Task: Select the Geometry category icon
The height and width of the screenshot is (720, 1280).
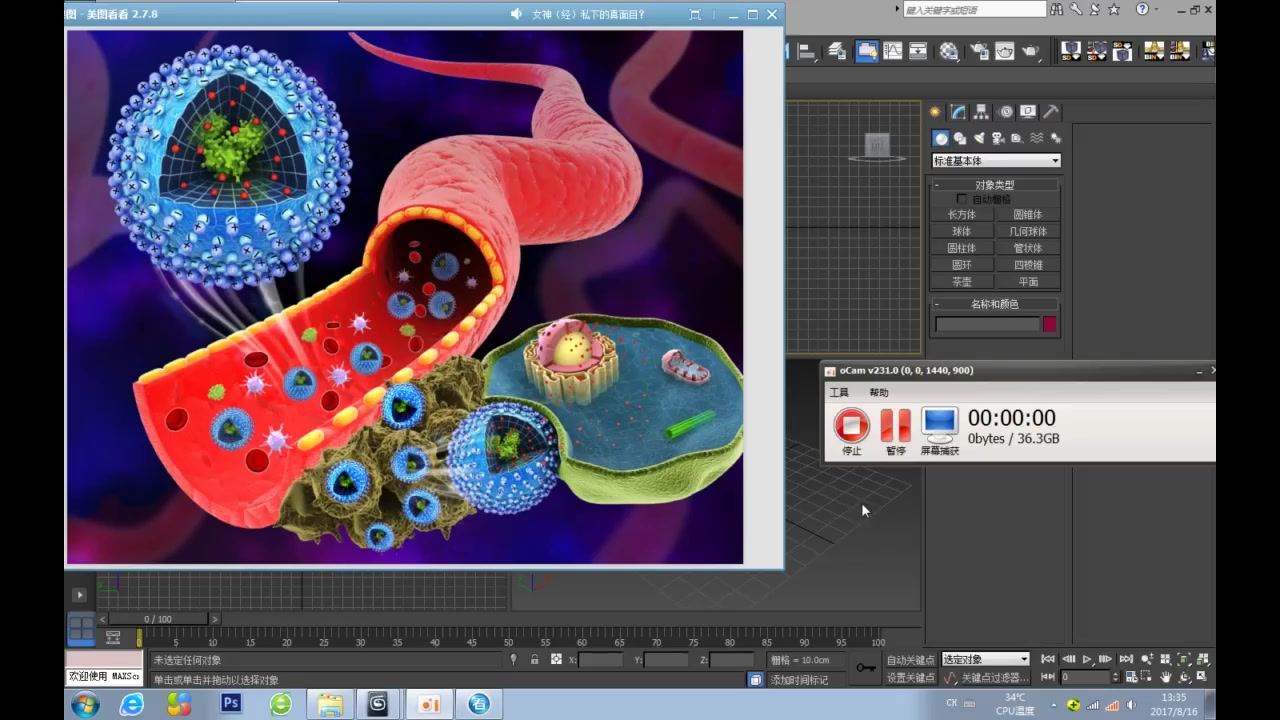Action: pyautogui.click(x=941, y=138)
